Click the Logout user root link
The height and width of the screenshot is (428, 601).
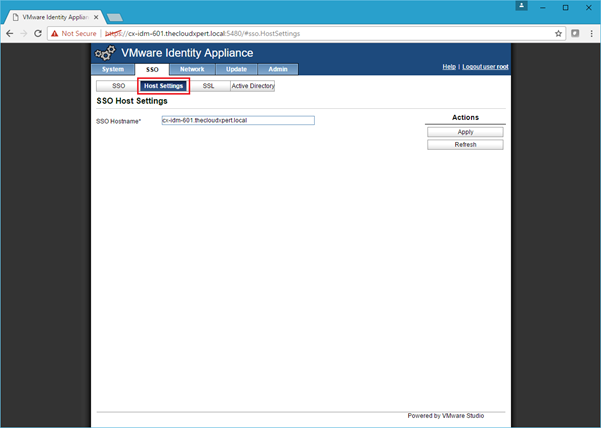point(485,66)
